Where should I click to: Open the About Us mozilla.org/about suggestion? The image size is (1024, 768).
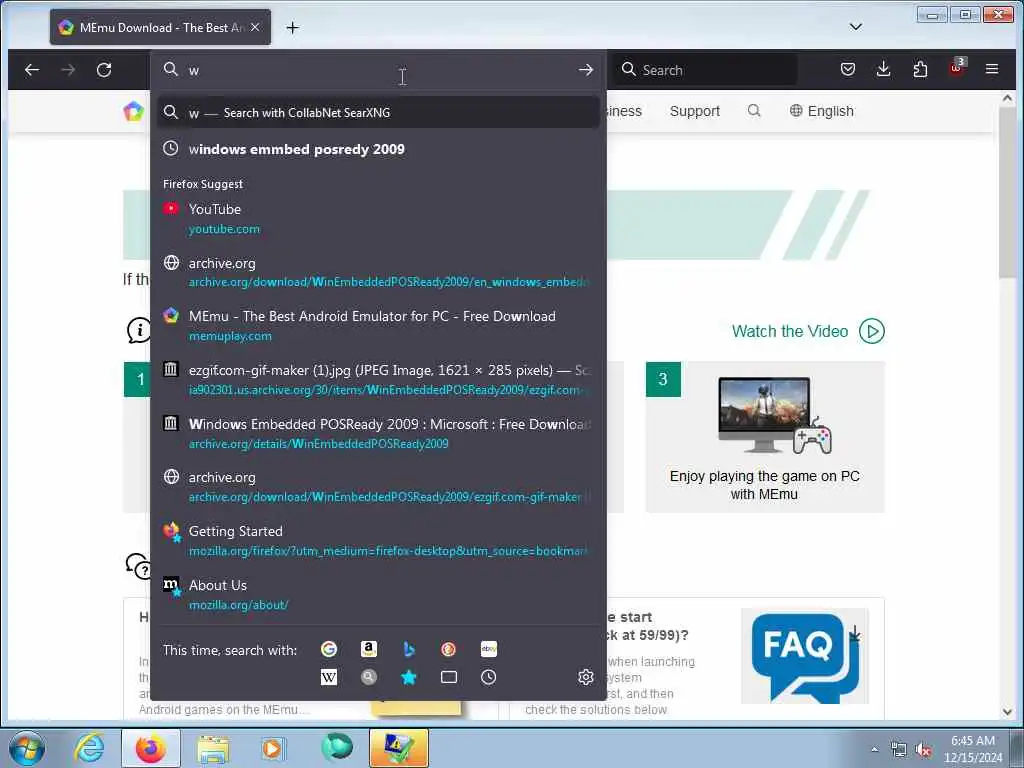[378, 594]
